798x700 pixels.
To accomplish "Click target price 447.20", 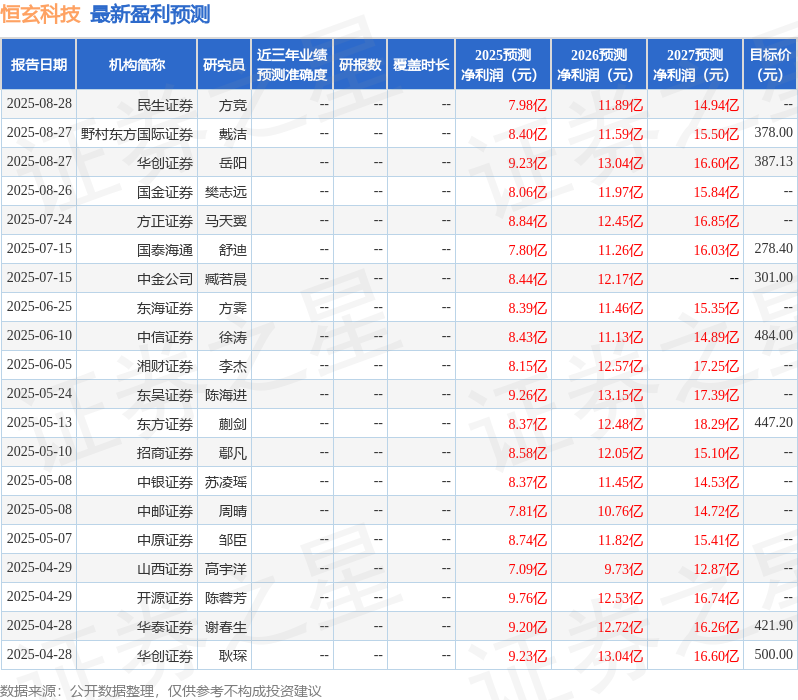I will click(774, 423).
